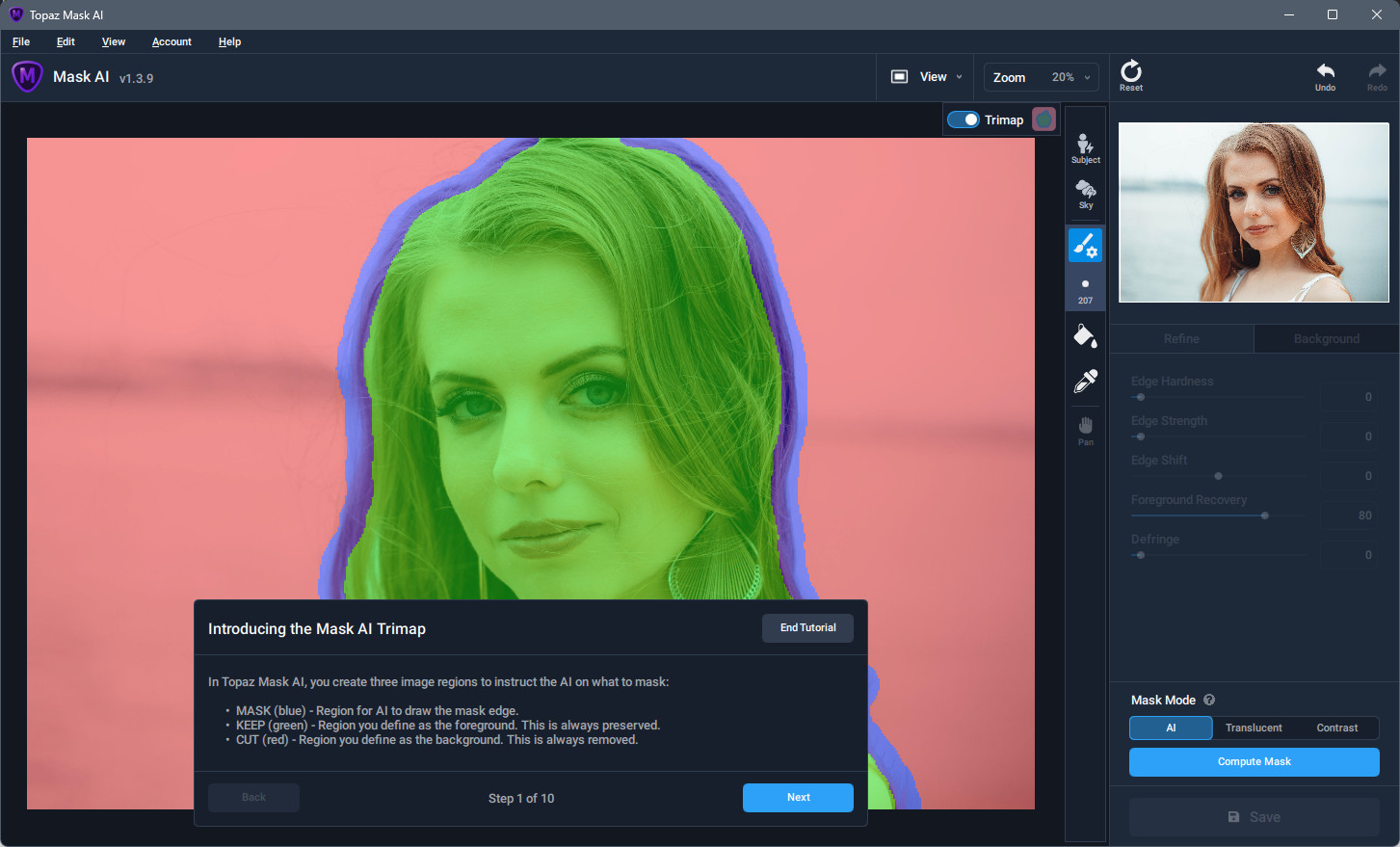Select the Pan hand tool
Viewport: 1400px width, 847px height.
1085,431
